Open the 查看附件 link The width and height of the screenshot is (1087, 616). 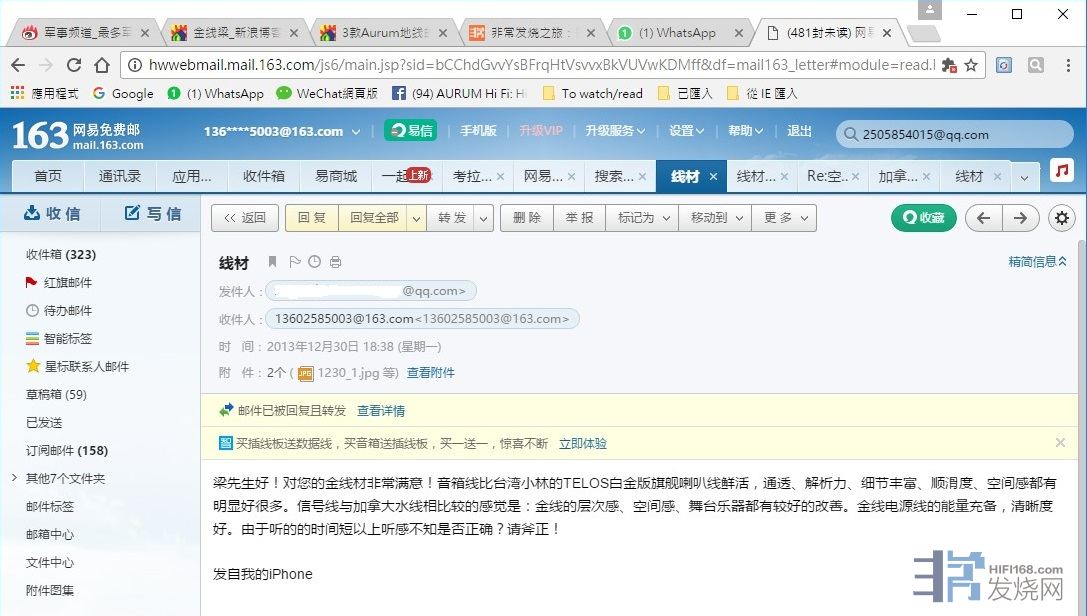[x=430, y=373]
